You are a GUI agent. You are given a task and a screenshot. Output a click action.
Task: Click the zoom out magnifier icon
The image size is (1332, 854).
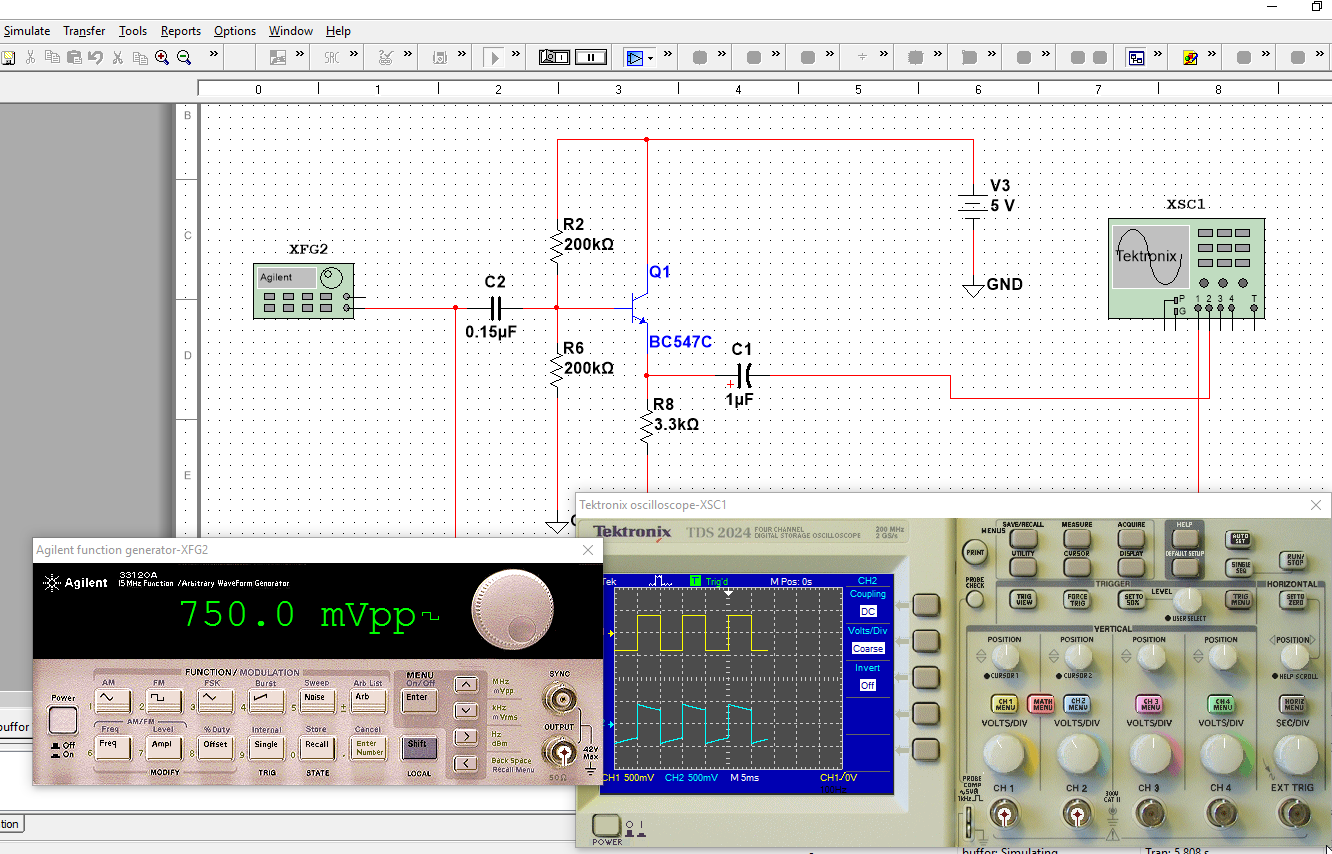point(184,58)
